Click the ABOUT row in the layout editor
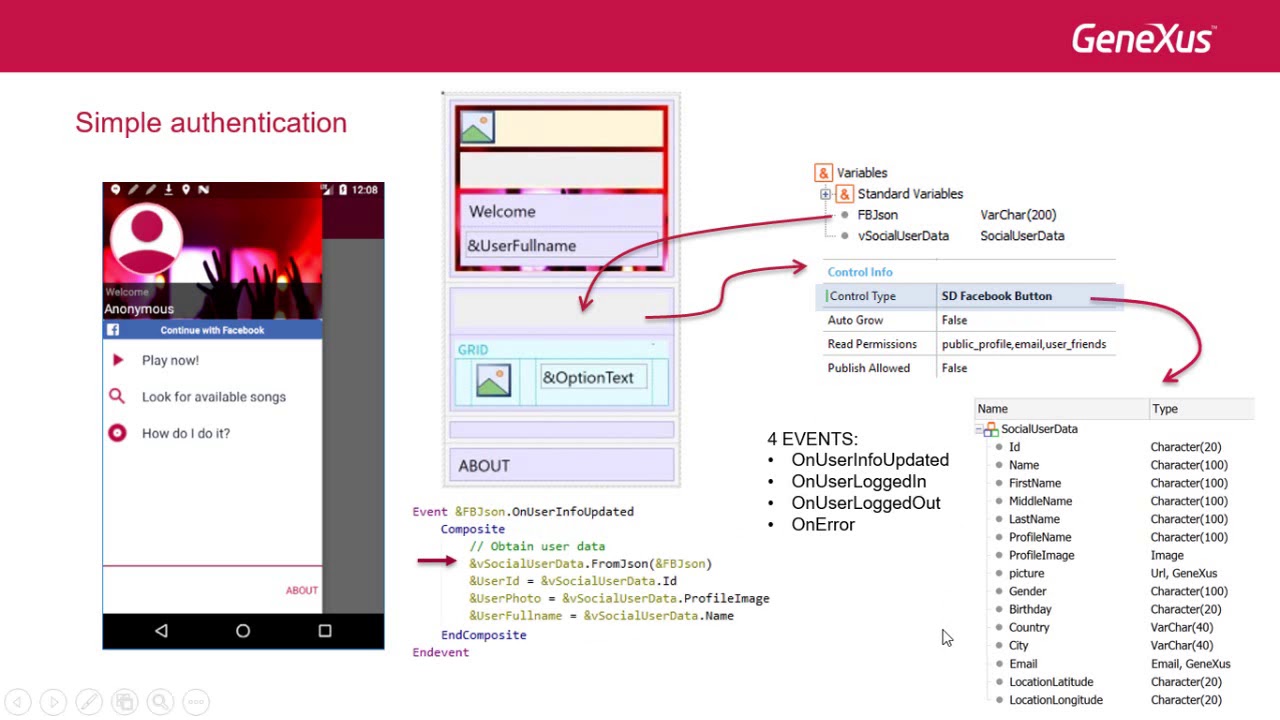1280x720 pixels. click(x=562, y=466)
